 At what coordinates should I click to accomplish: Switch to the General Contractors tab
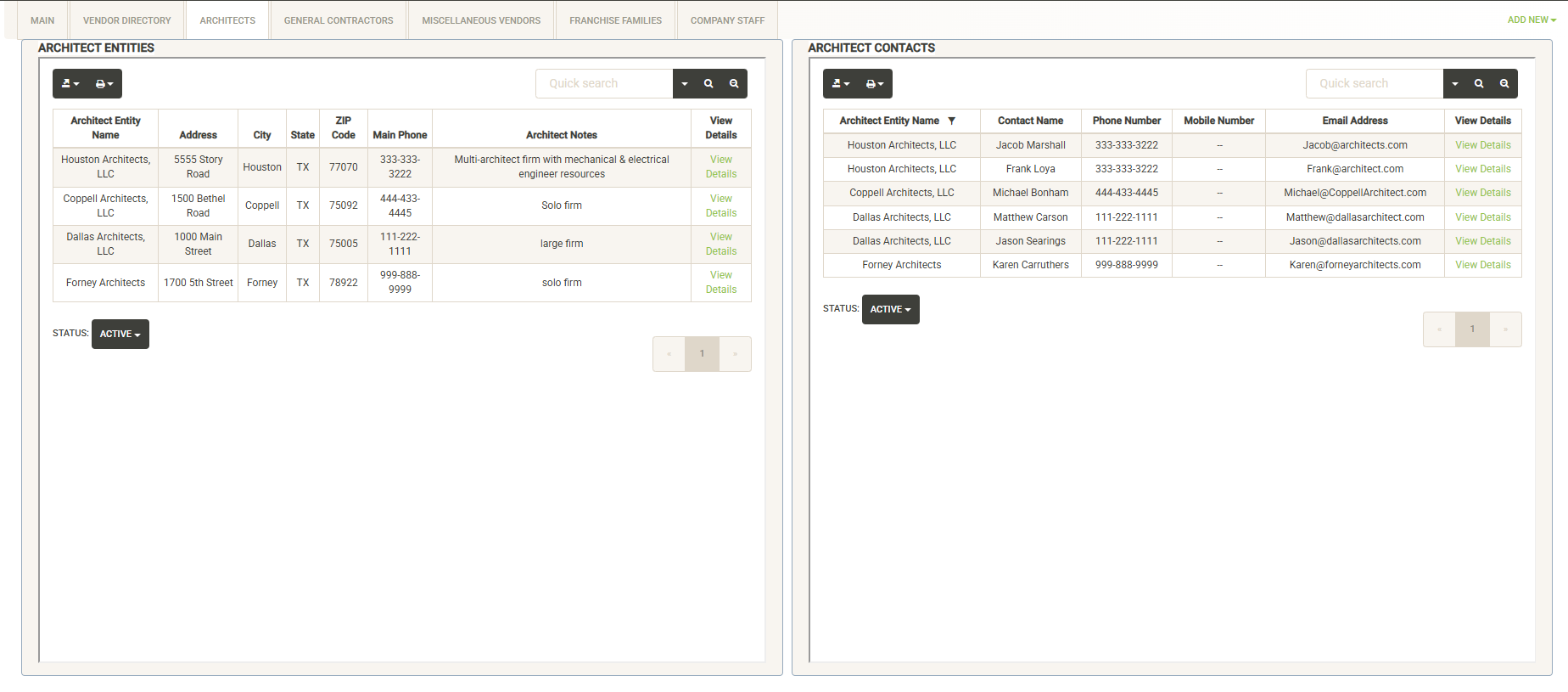click(339, 20)
